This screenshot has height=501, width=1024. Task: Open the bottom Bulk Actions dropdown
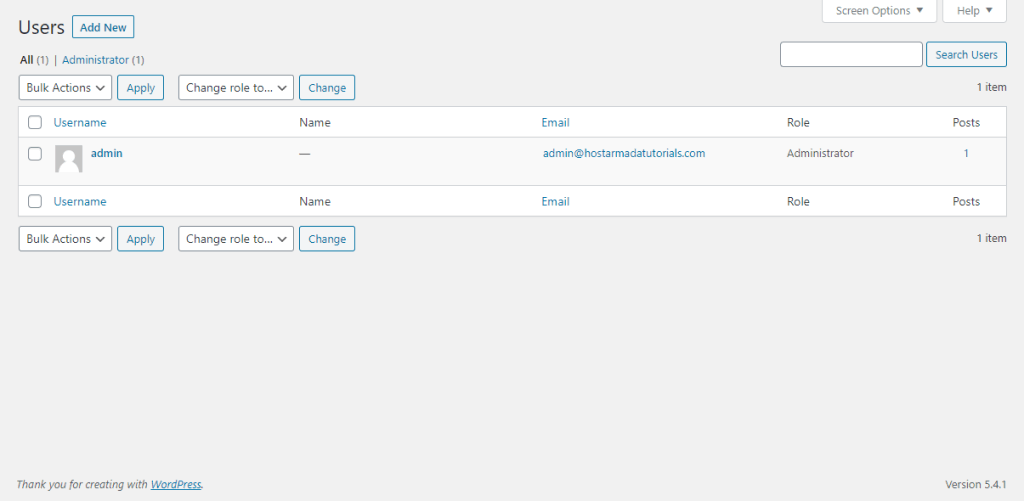(65, 239)
